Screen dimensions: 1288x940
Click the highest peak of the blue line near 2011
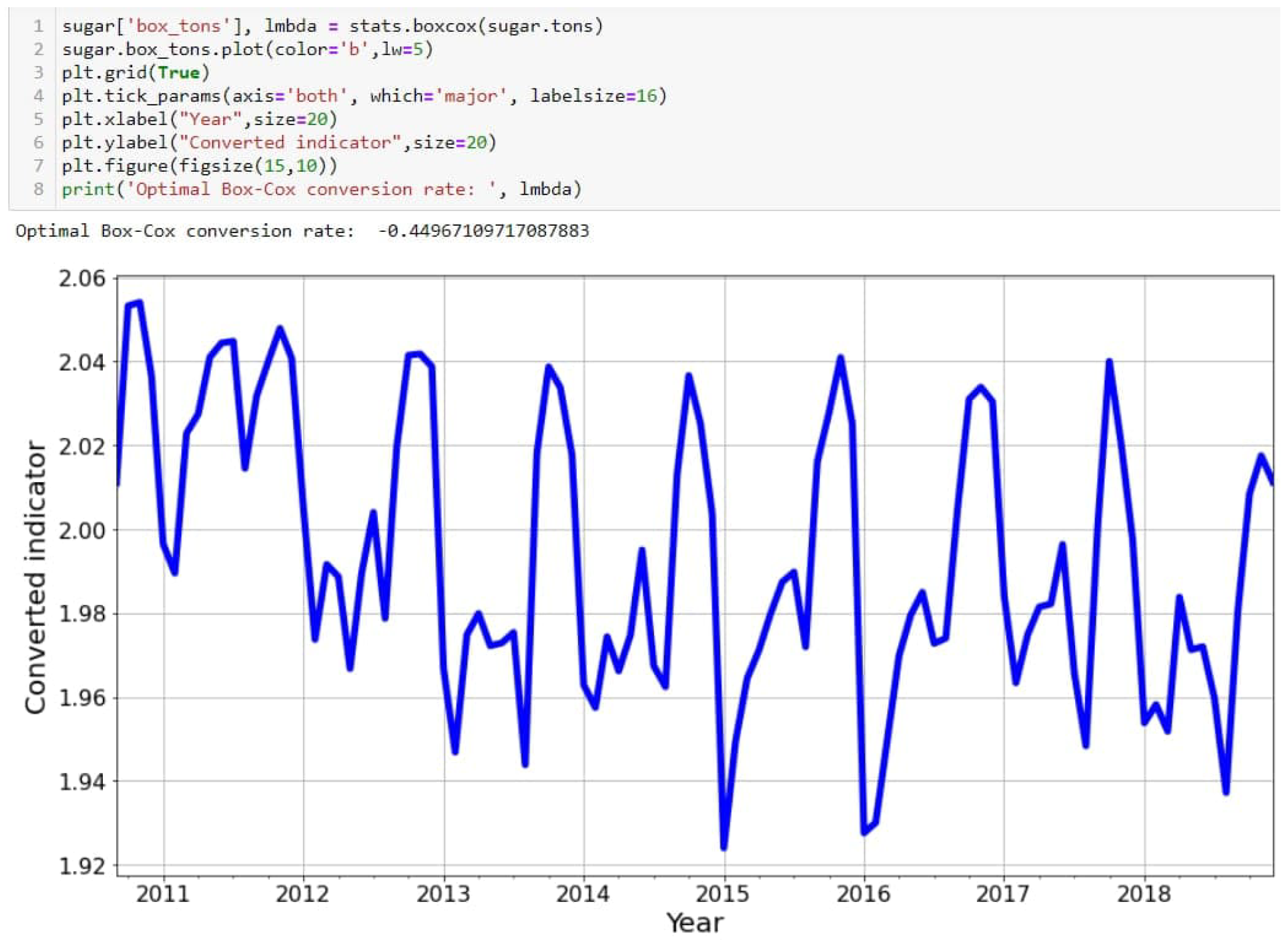139,303
